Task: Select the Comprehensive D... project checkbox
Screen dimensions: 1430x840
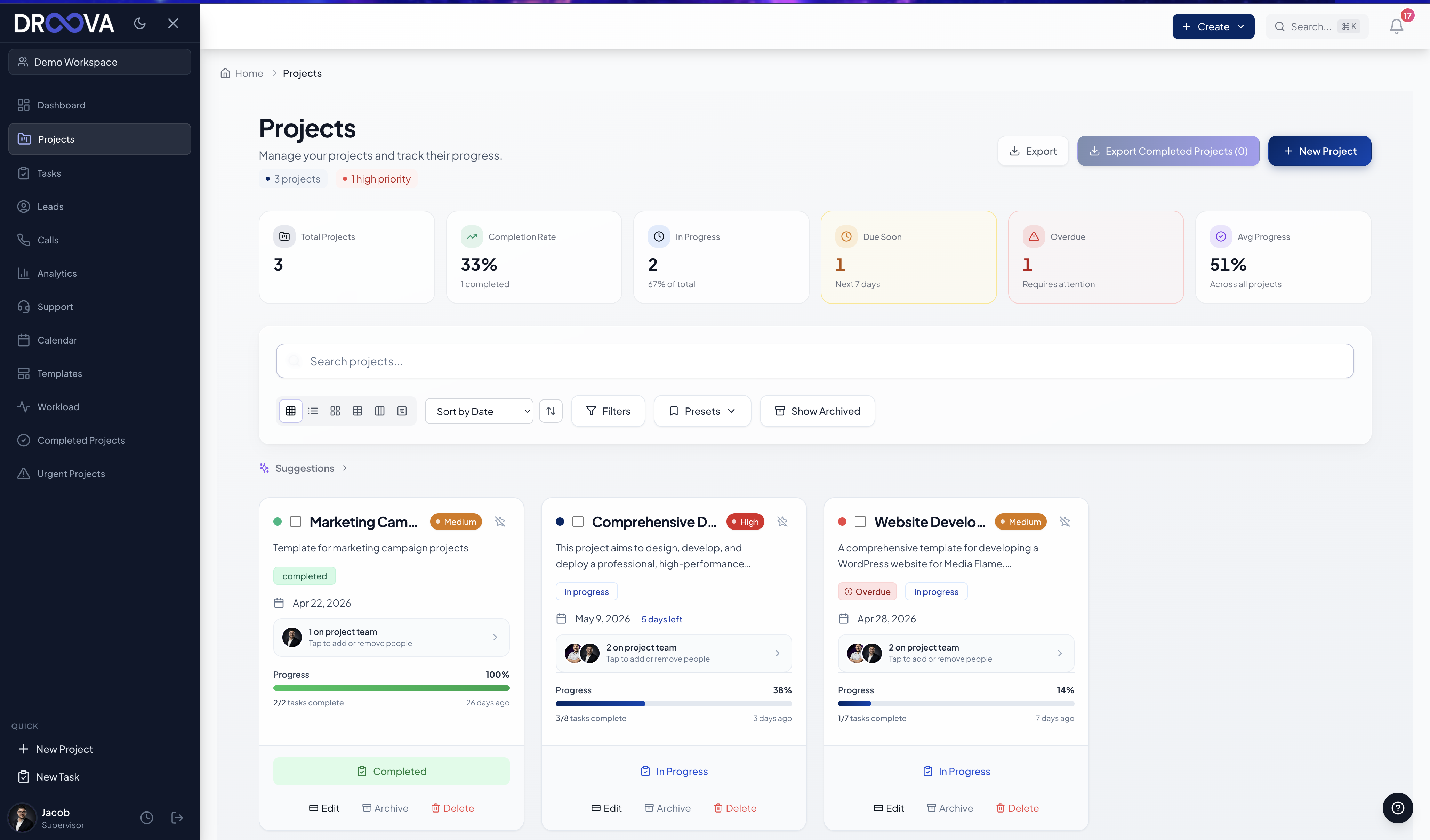Action: tap(578, 521)
